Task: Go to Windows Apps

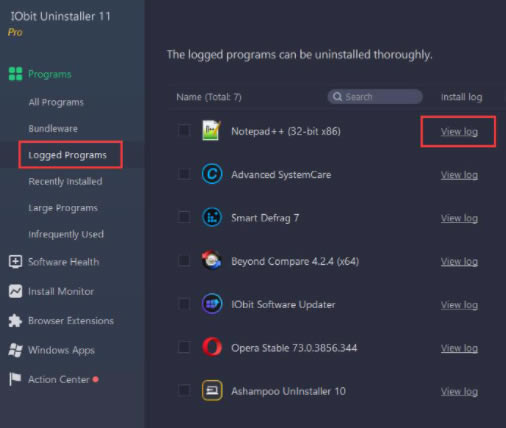Action: point(61,350)
